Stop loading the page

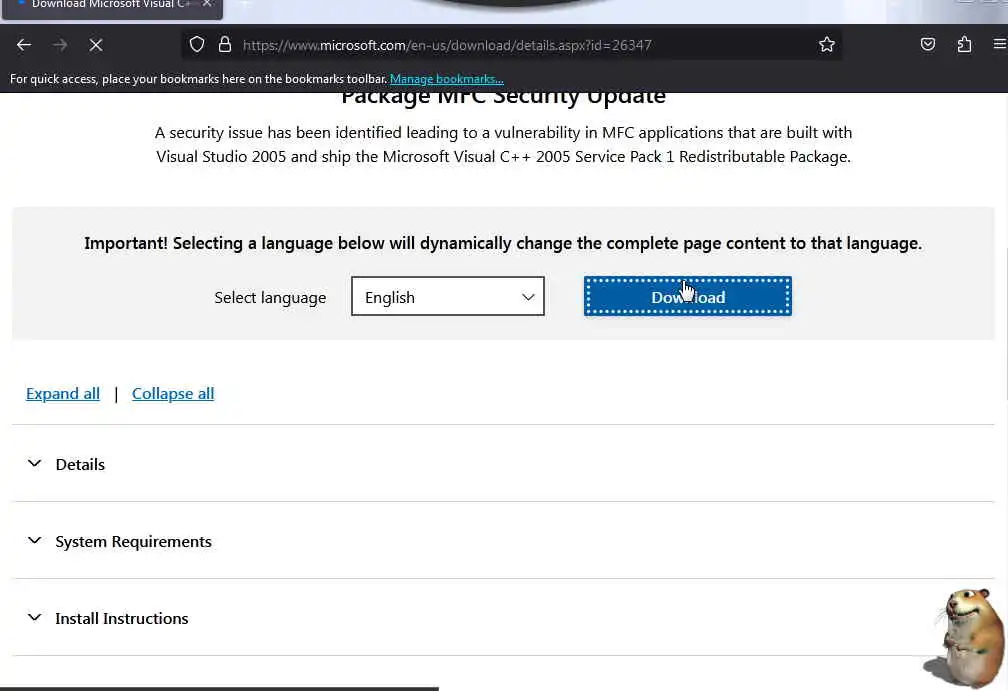pos(96,45)
